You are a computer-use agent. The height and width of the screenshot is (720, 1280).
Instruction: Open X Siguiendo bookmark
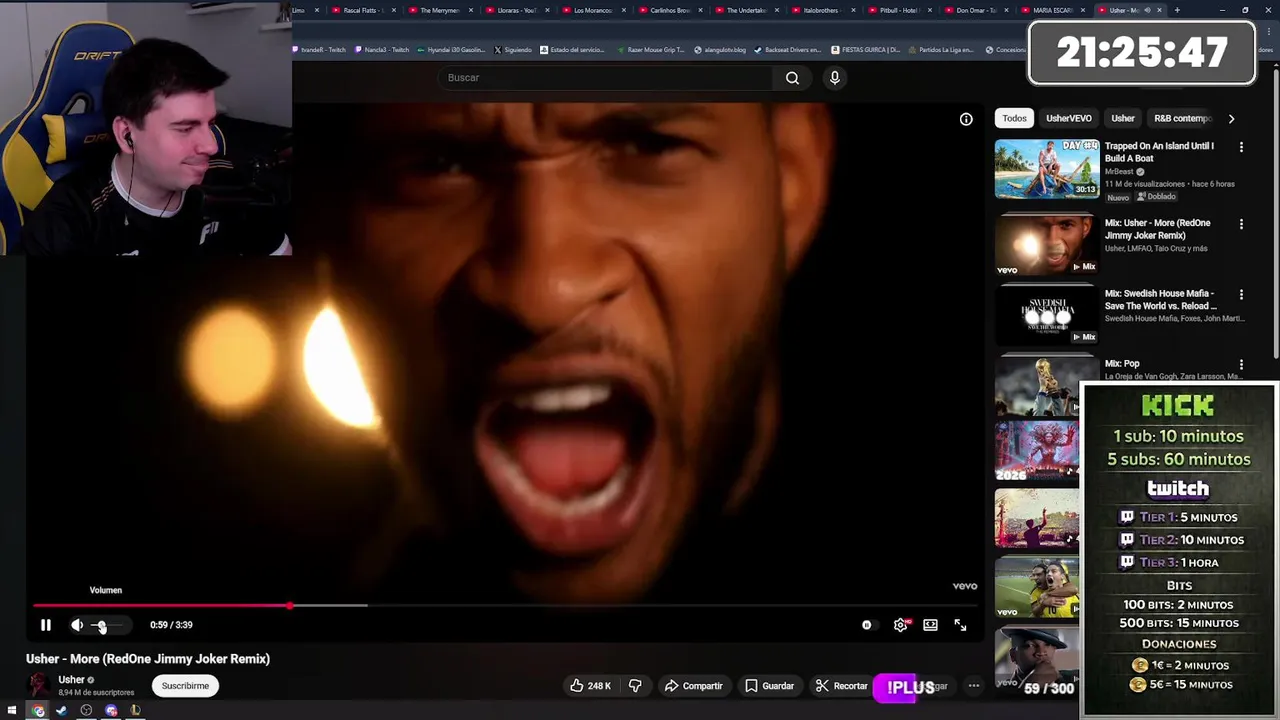513,49
